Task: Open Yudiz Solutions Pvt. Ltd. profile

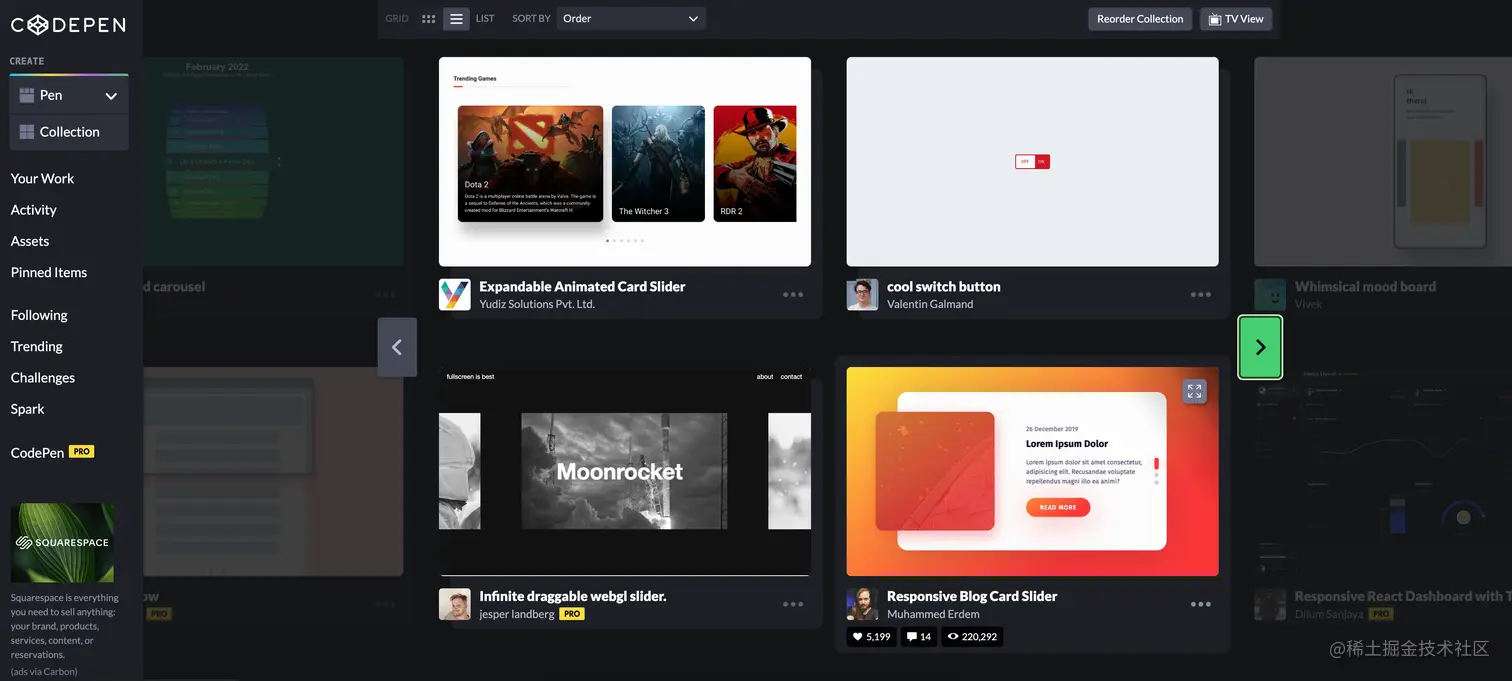Action: pos(537,304)
